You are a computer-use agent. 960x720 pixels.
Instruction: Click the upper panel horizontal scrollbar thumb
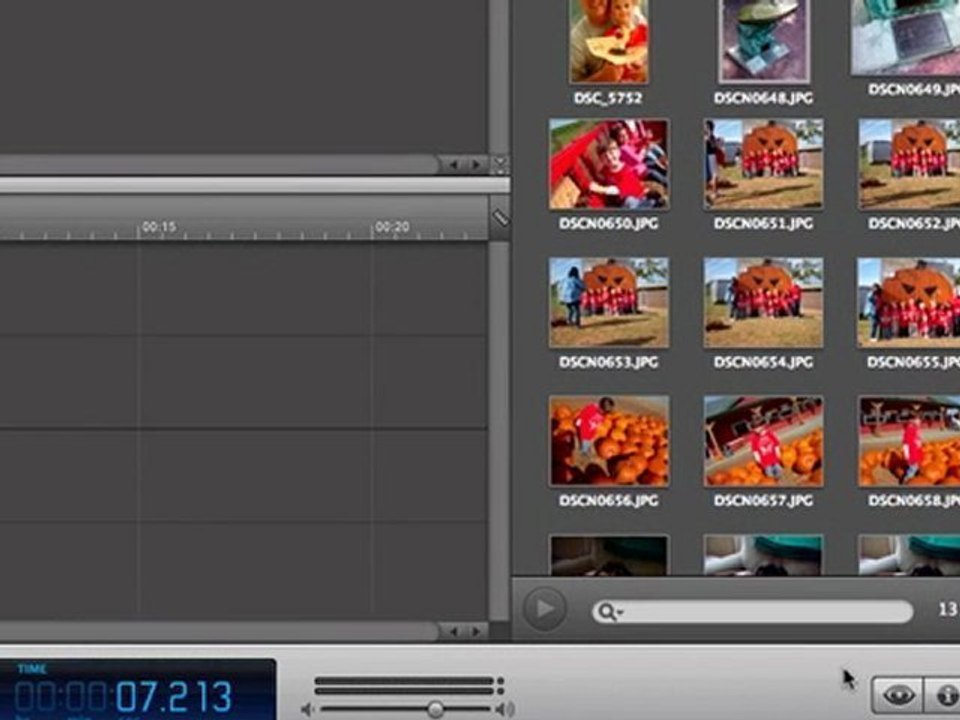pos(219,165)
